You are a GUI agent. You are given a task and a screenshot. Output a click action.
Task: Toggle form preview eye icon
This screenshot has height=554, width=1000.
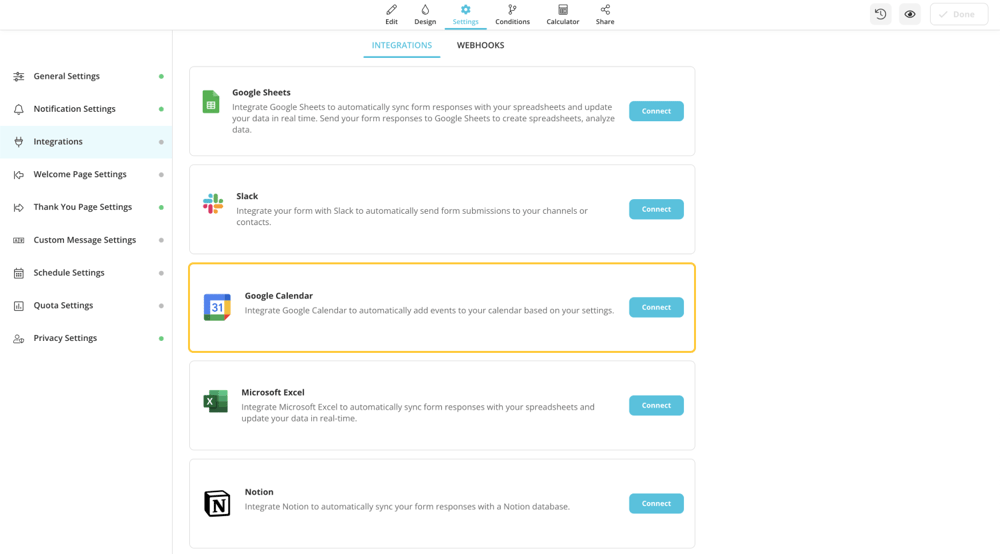[910, 14]
